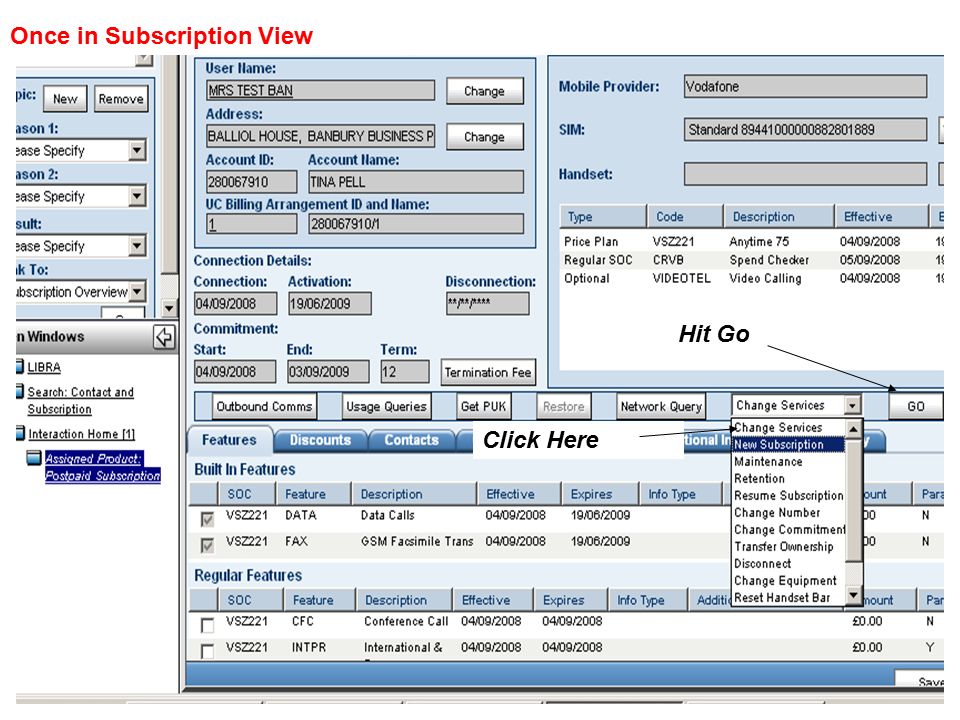Open the Interaction Home [1] link
Screen dimensions: 960x720
coord(81,434)
